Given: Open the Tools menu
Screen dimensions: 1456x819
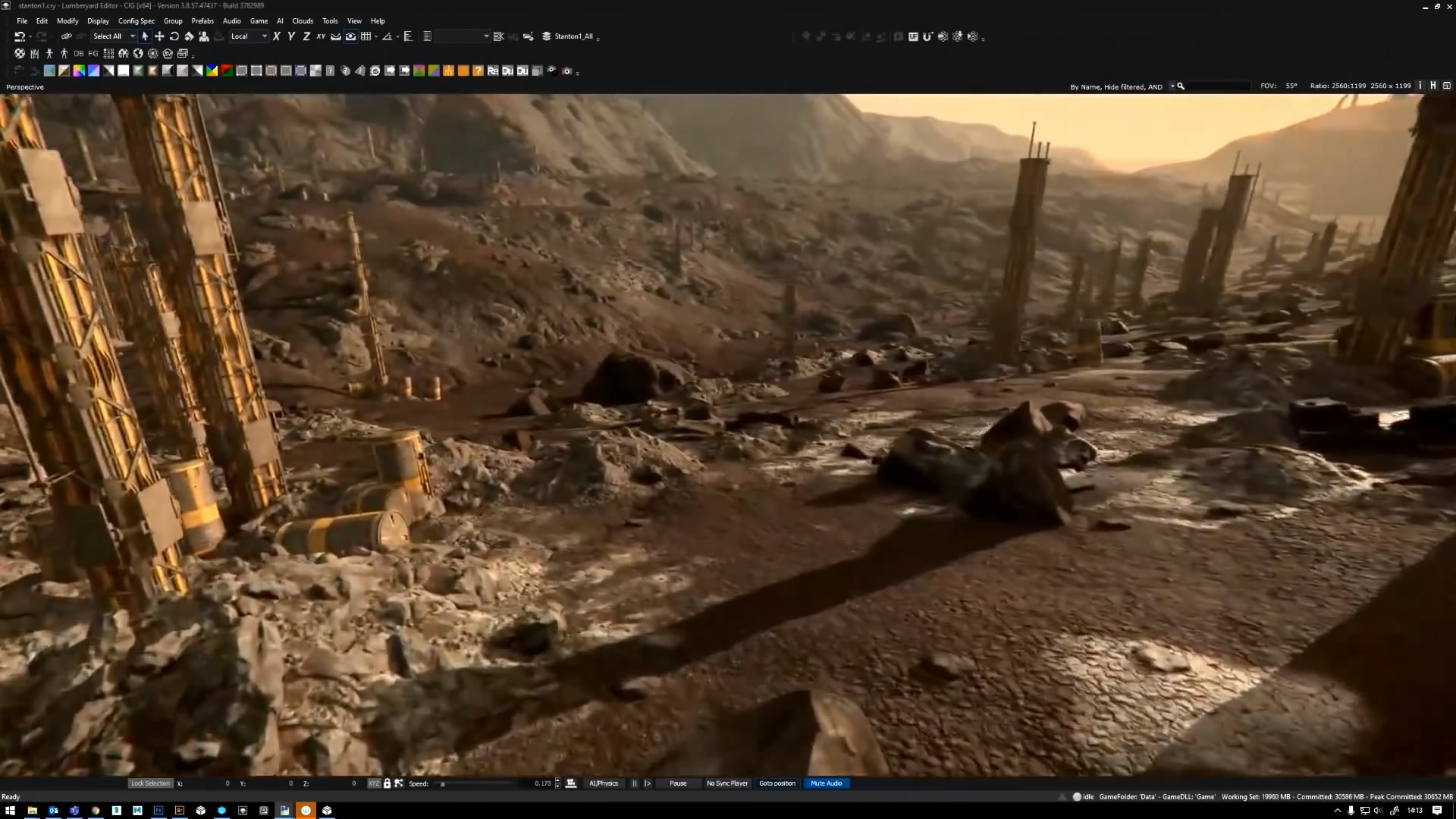Looking at the screenshot, I should (330, 21).
